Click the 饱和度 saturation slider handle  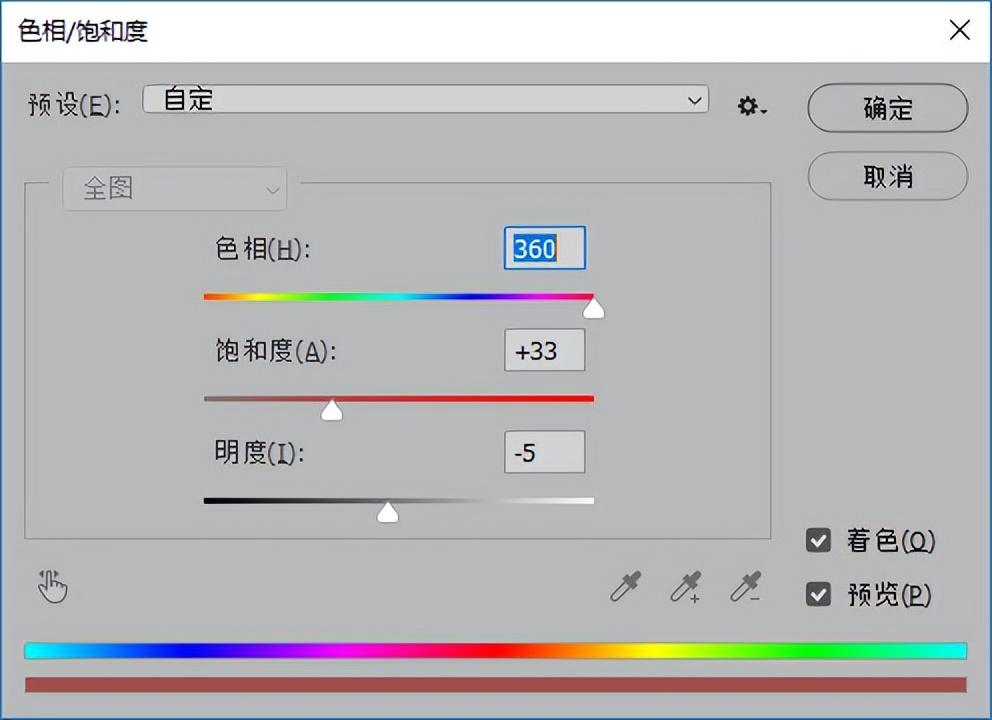pyautogui.click(x=332, y=410)
